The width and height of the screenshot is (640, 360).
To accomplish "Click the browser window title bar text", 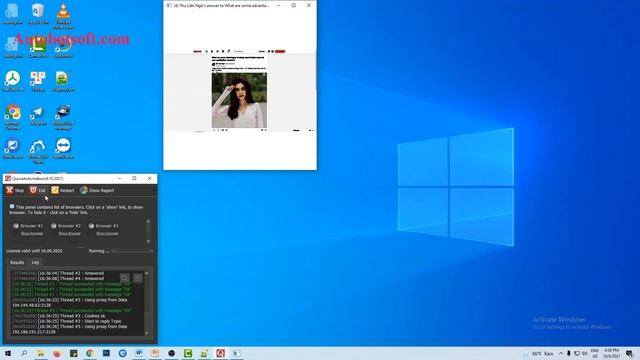I will click(221, 6).
